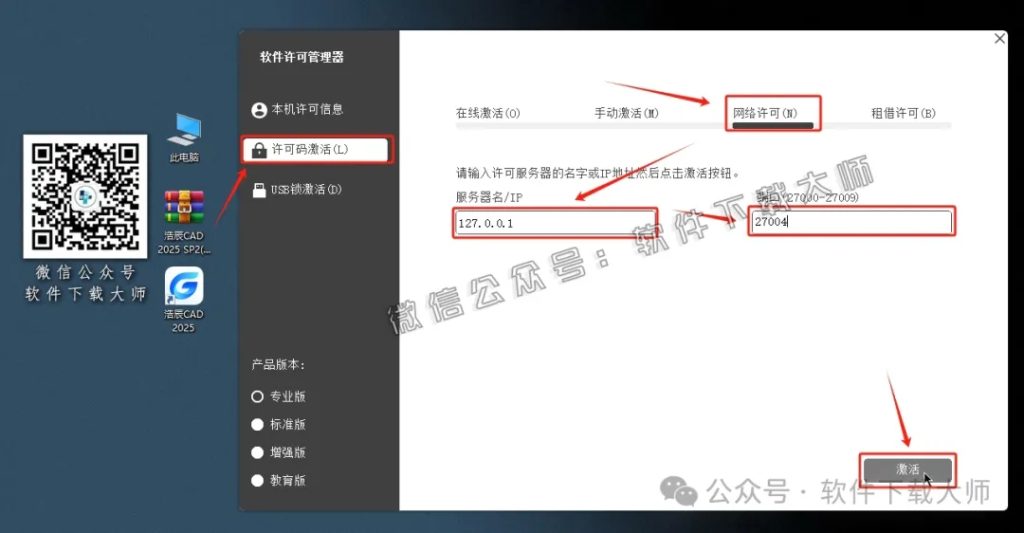Image resolution: width=1024 pixels, height=533 pixels.
Task: Close the license manager window
Action: pyautogui.click(x=1000, y=39)
